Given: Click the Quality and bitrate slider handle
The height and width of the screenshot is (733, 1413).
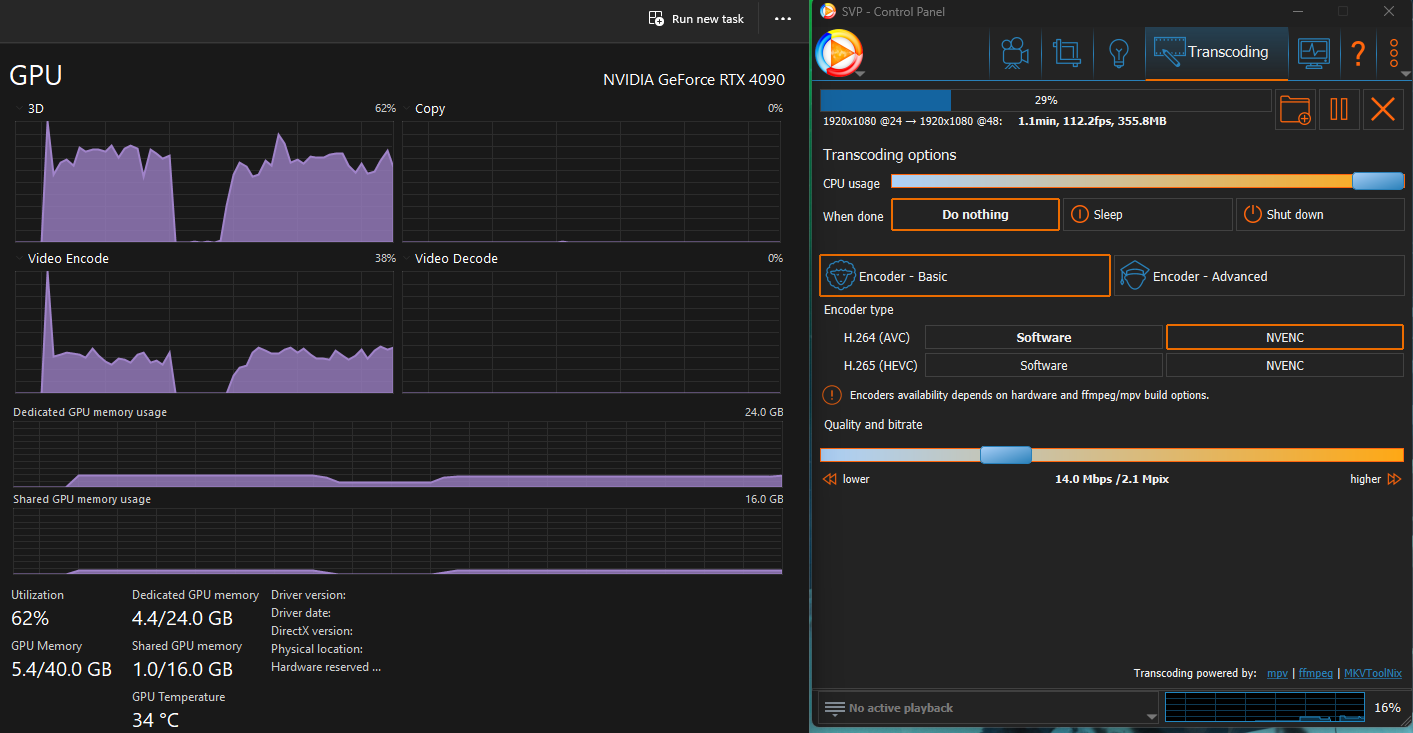Looking at the screenshot, I should point(1005,455).
